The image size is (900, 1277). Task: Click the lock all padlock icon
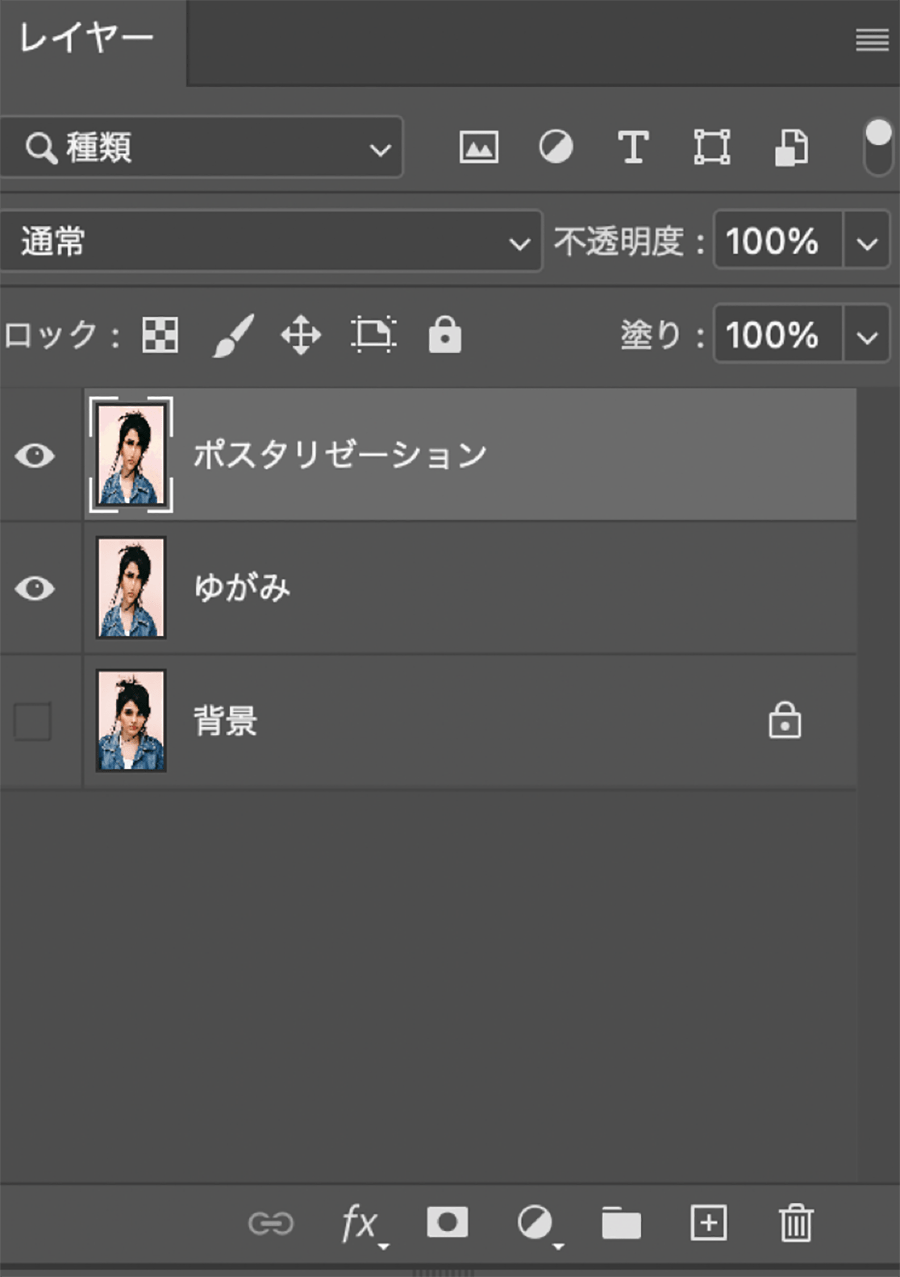[x=445, y=336]
